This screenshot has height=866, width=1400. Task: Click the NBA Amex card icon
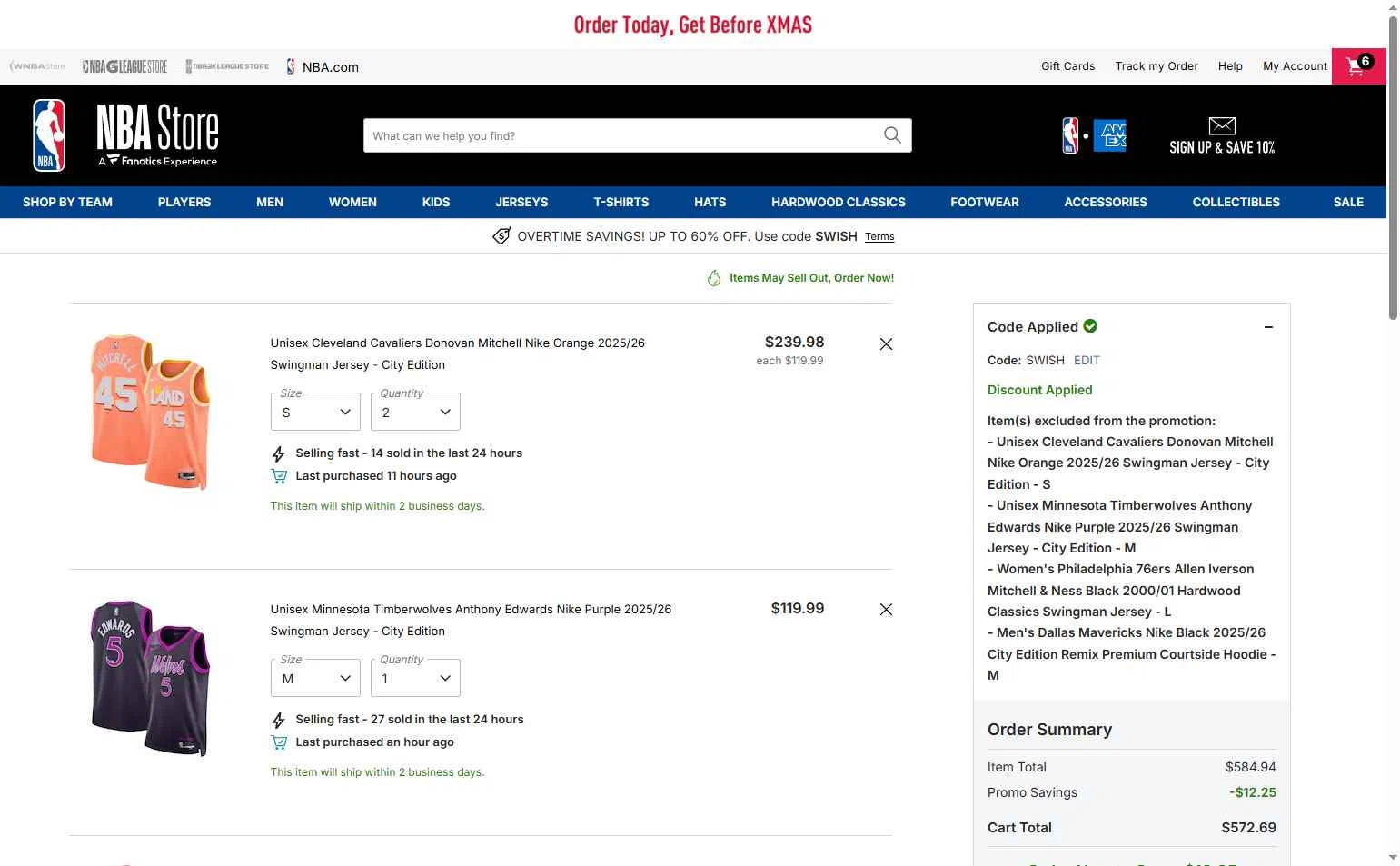point(1095,135)
